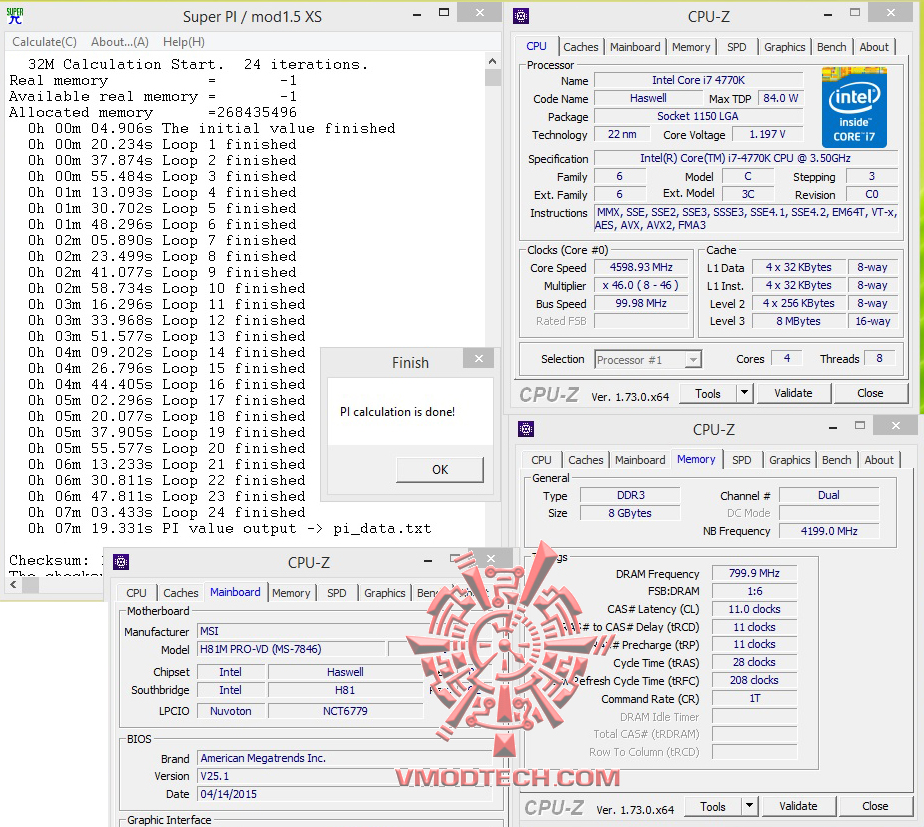The image size is (924, 827).
Task: Click the LPCIO NCT6779 field
Action: pyautogui.click(x=345, y=711)
